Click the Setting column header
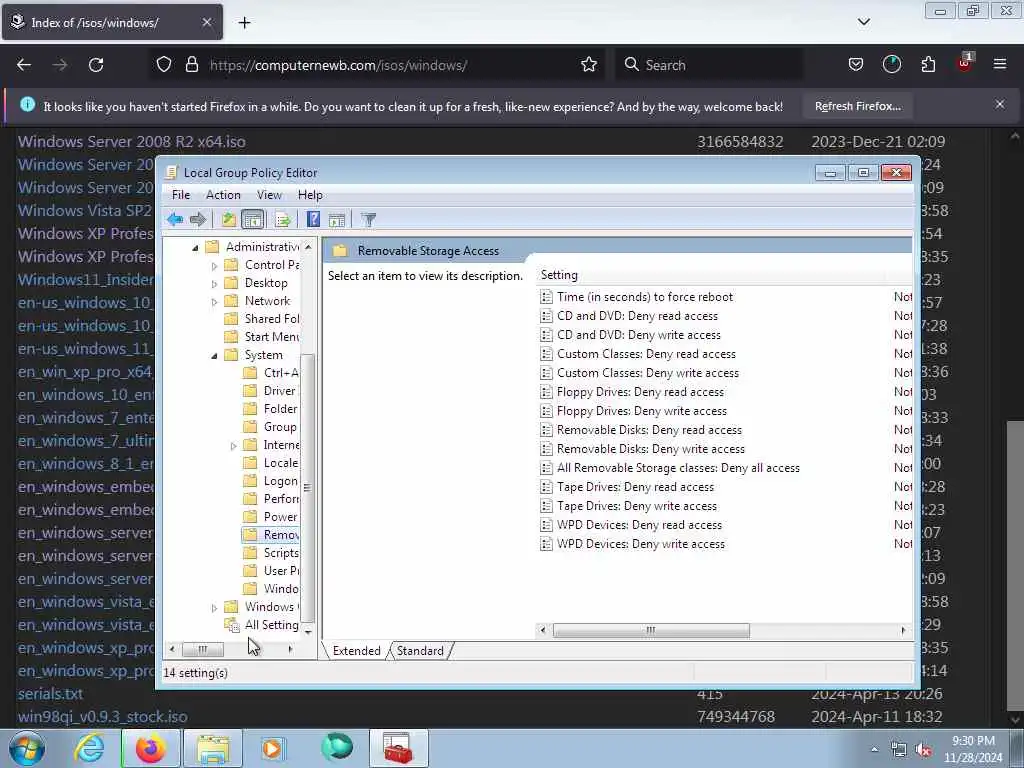 pos(712,275)
